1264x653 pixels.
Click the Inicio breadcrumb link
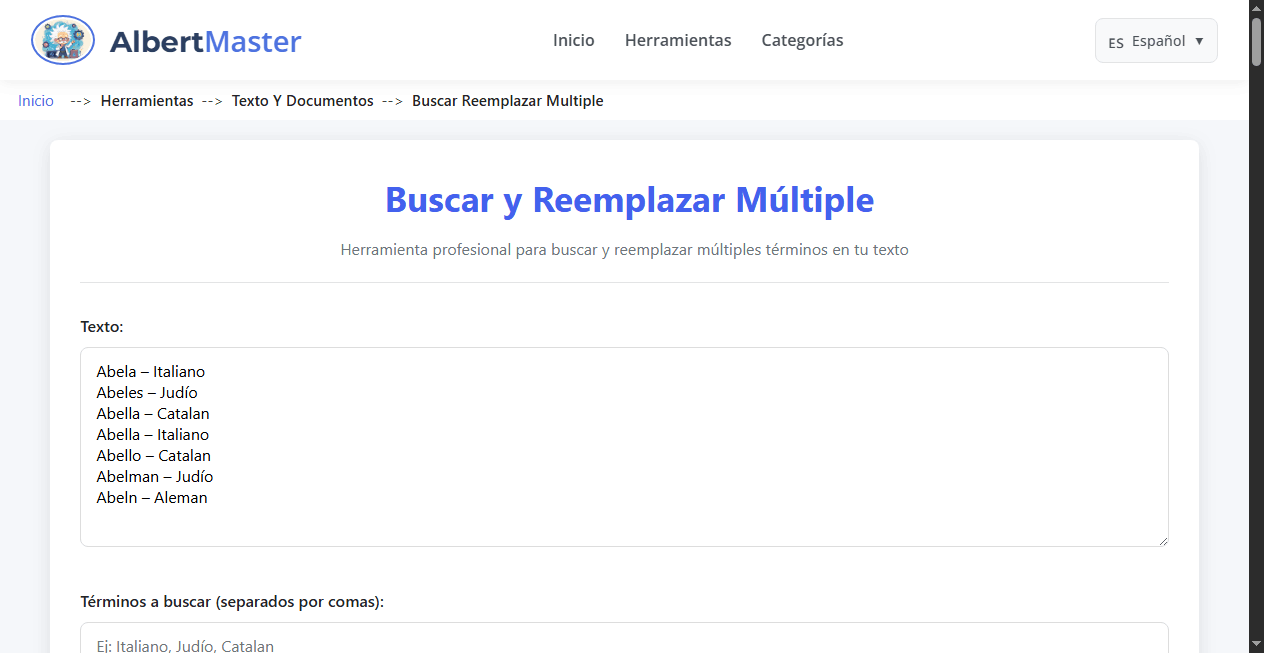(x=35, y=101)
